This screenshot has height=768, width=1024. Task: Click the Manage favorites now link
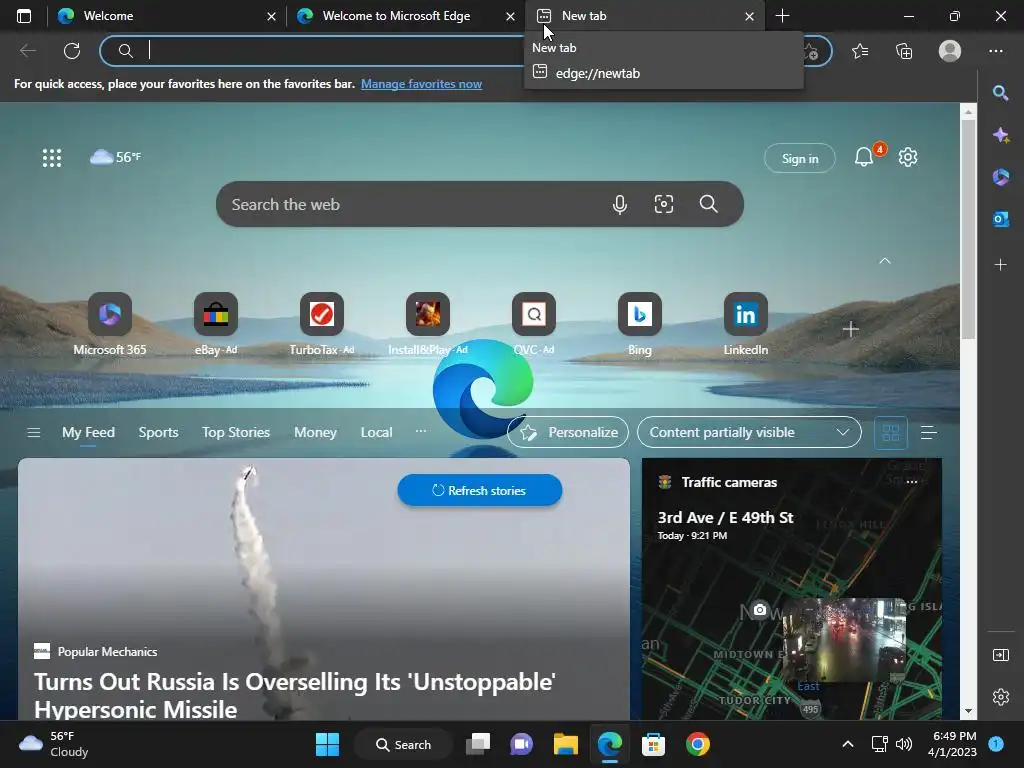[x=421, y=84]
